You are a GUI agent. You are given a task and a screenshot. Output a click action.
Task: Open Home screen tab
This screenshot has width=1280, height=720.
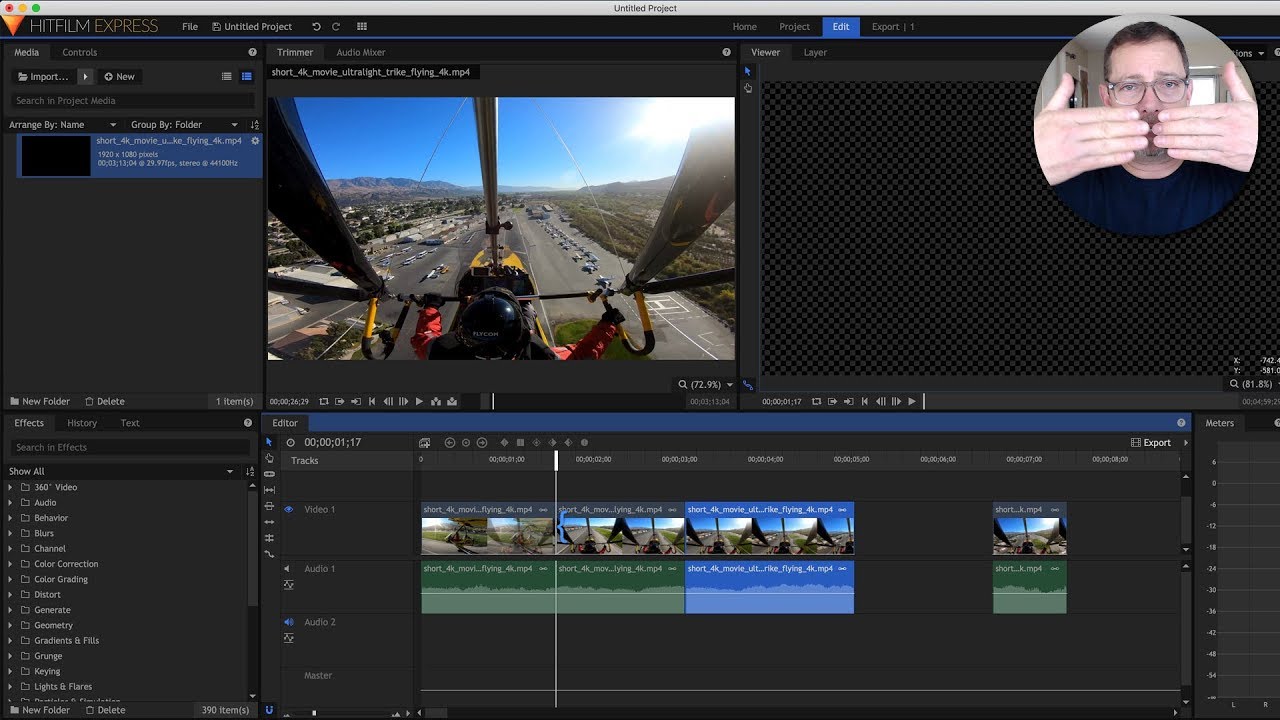click(x=744, y=27)
